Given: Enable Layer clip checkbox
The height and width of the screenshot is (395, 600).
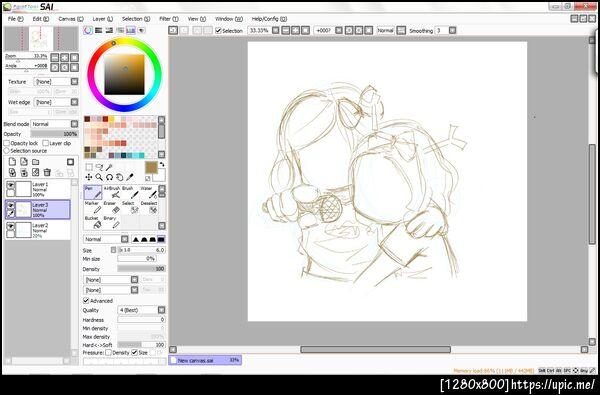Looking at the screenshot, I should [x=46, y=143].
